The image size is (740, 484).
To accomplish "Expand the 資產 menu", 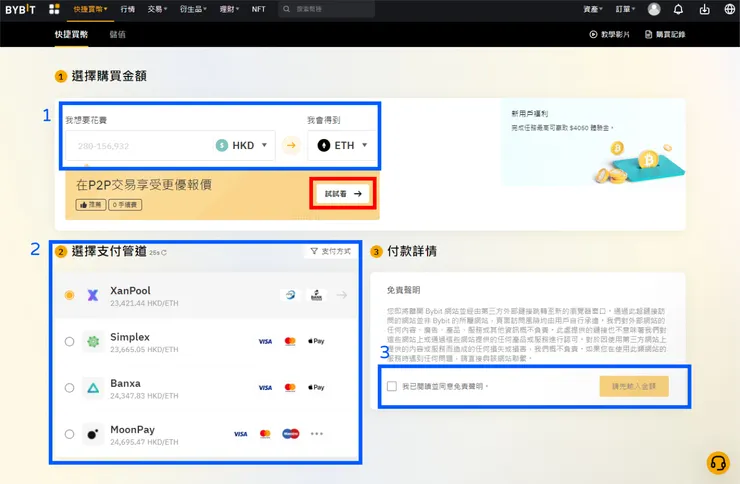I will [x=593, y=9].
